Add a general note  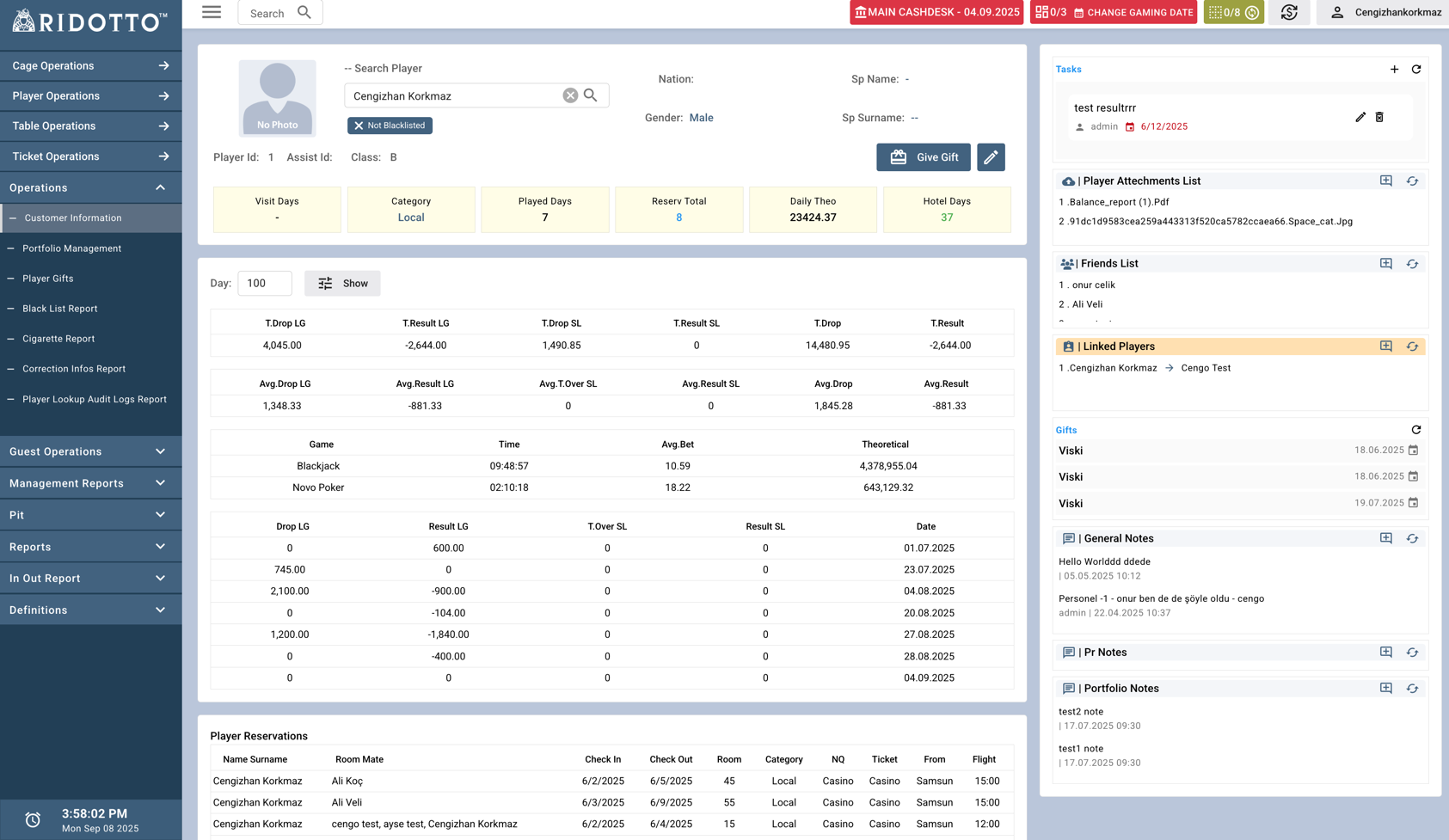1386,538
